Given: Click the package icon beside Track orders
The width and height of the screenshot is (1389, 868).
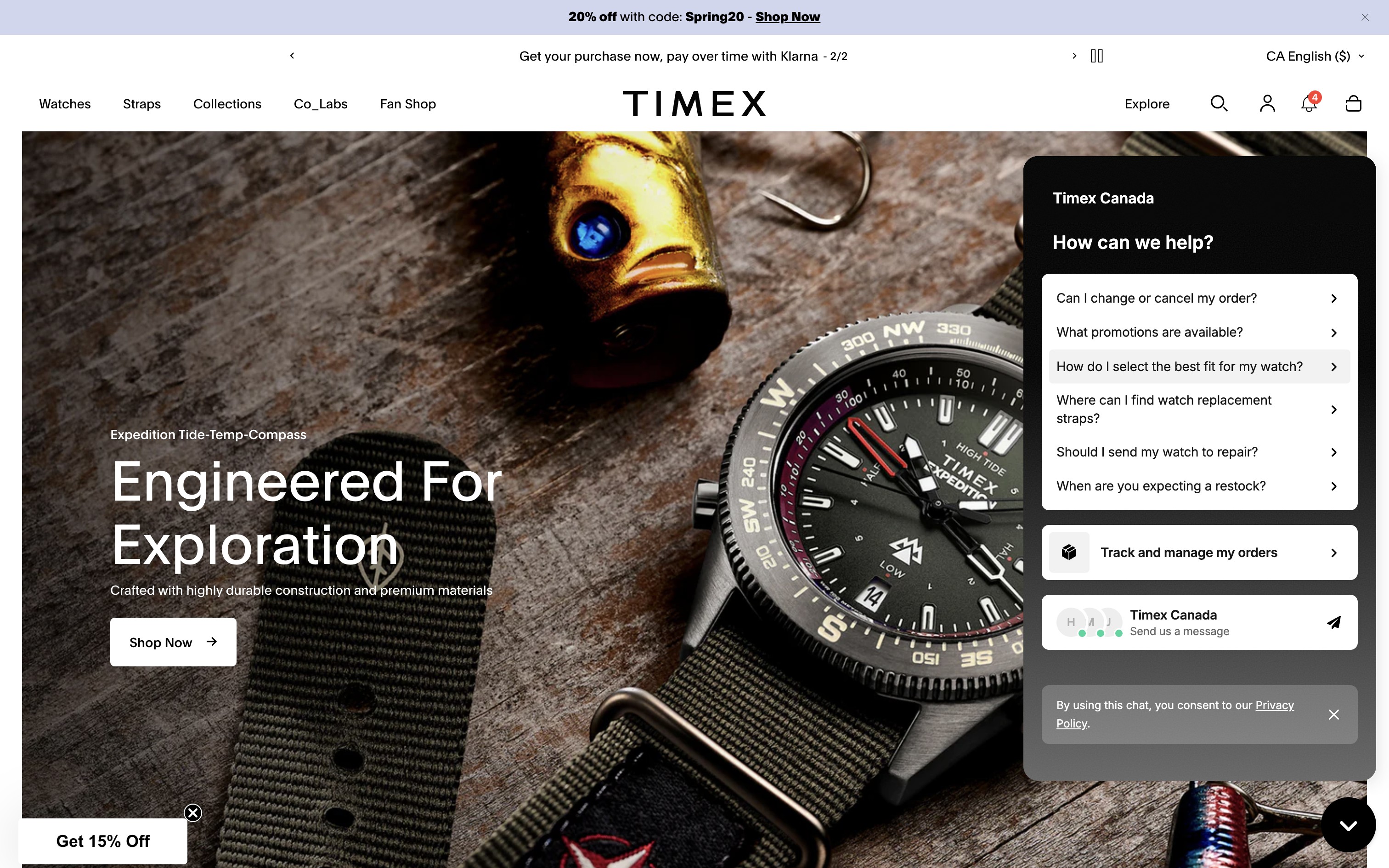Looking at the screenshot, I should tap(1069, 552).
